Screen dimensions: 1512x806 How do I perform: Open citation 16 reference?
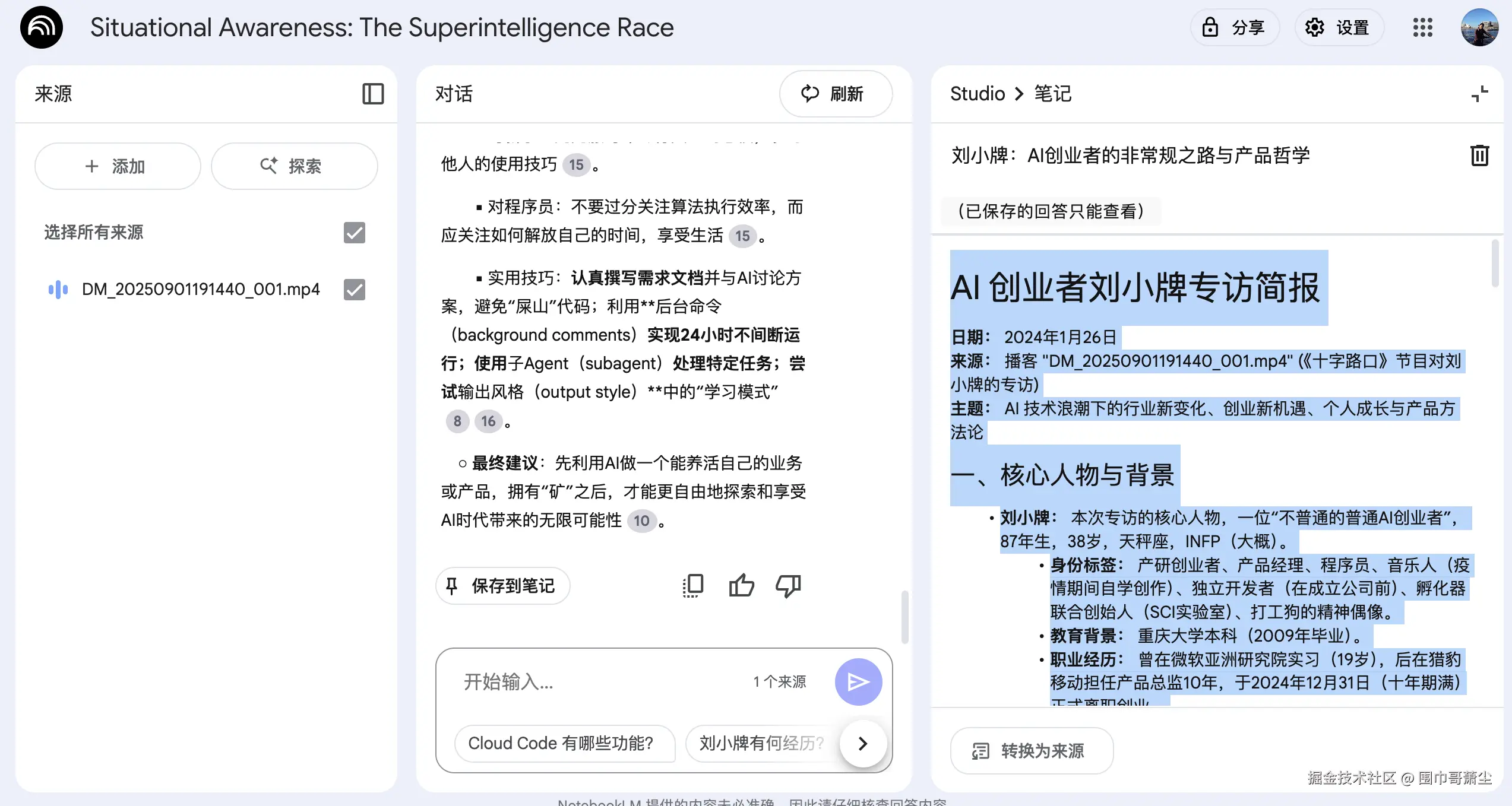pyautogui.click(x=488, y=421)
